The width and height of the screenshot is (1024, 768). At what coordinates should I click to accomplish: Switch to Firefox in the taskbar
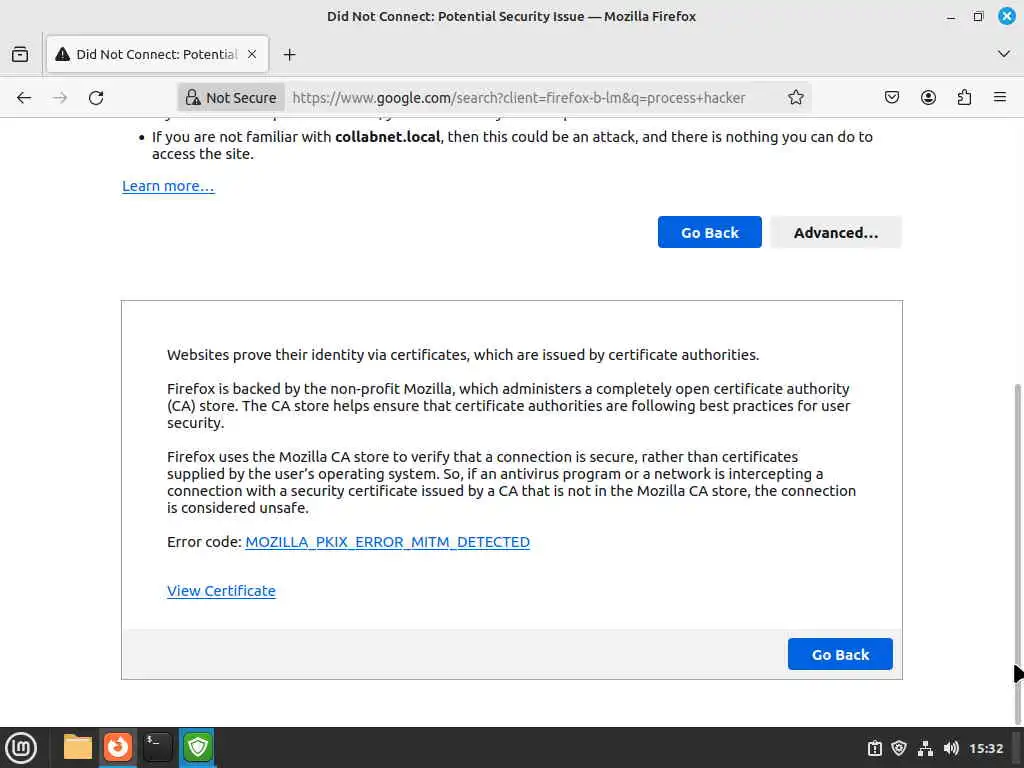118,747
